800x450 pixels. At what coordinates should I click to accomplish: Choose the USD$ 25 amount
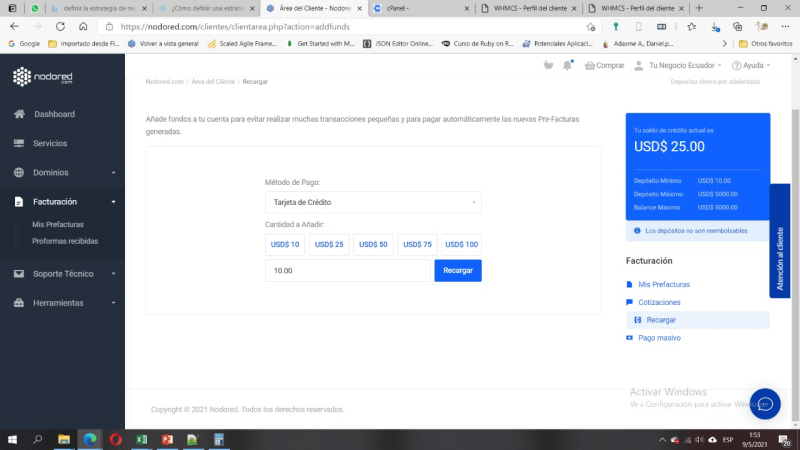click(329, 244)
